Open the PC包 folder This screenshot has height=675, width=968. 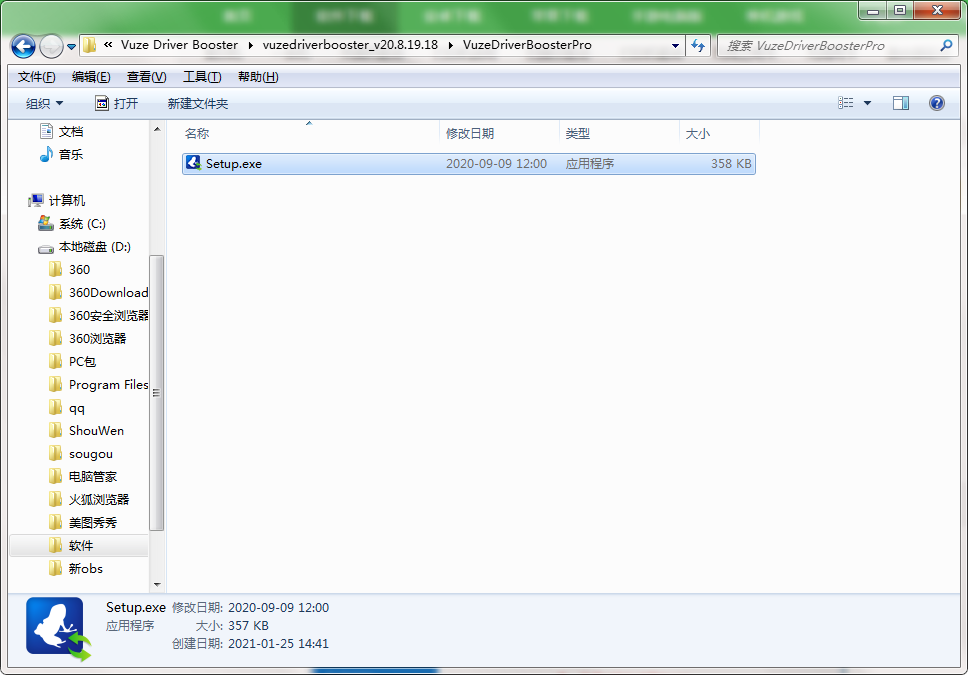pyautogui.click(x=82, y=362)
